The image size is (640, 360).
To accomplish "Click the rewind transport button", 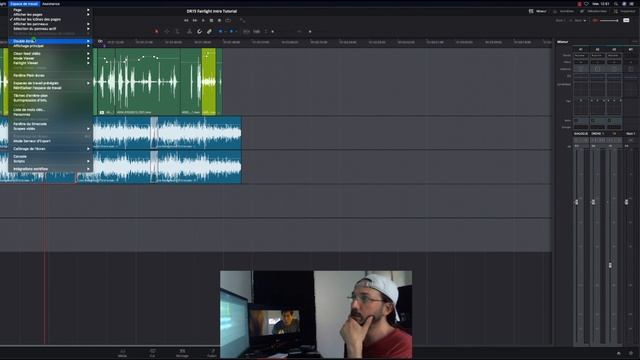I will pyautogui.click(x=186, y=20).
